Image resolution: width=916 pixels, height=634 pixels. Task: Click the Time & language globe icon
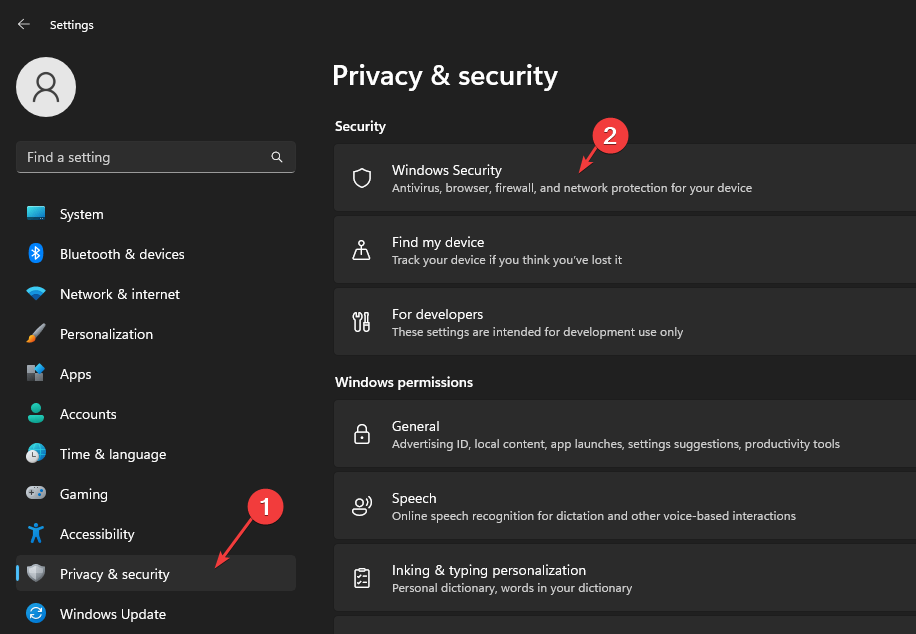36,453
